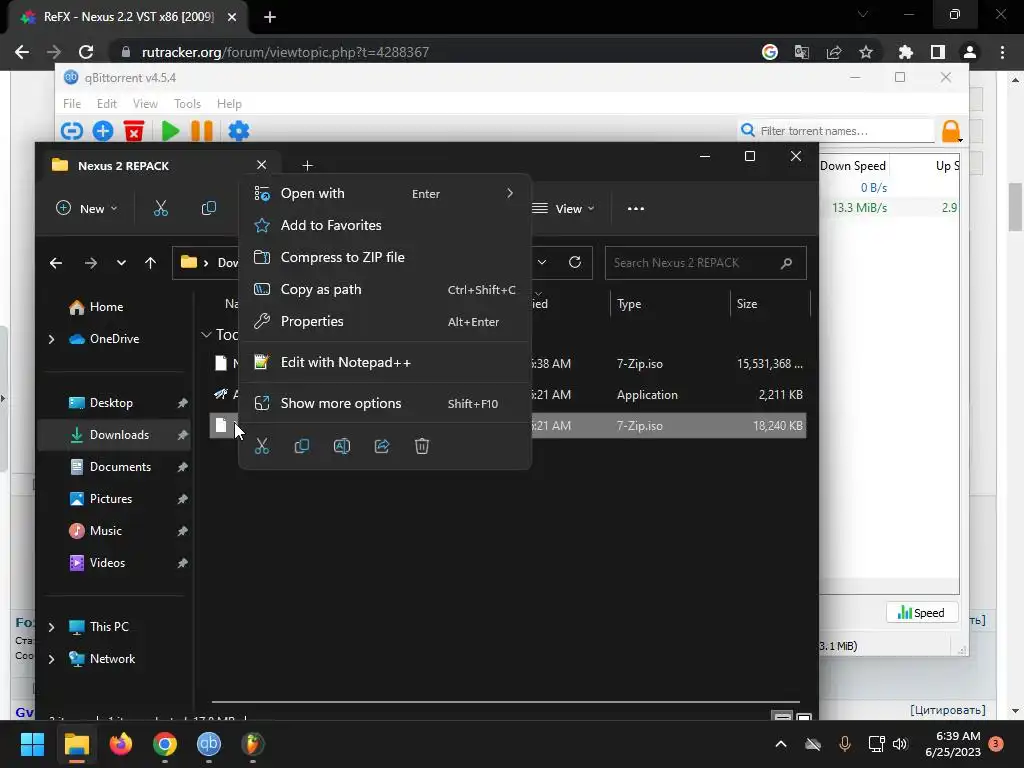The height and width of the screenshot is (768, 1024).
Task: Show hidden system tray icons
Action: 781,744
